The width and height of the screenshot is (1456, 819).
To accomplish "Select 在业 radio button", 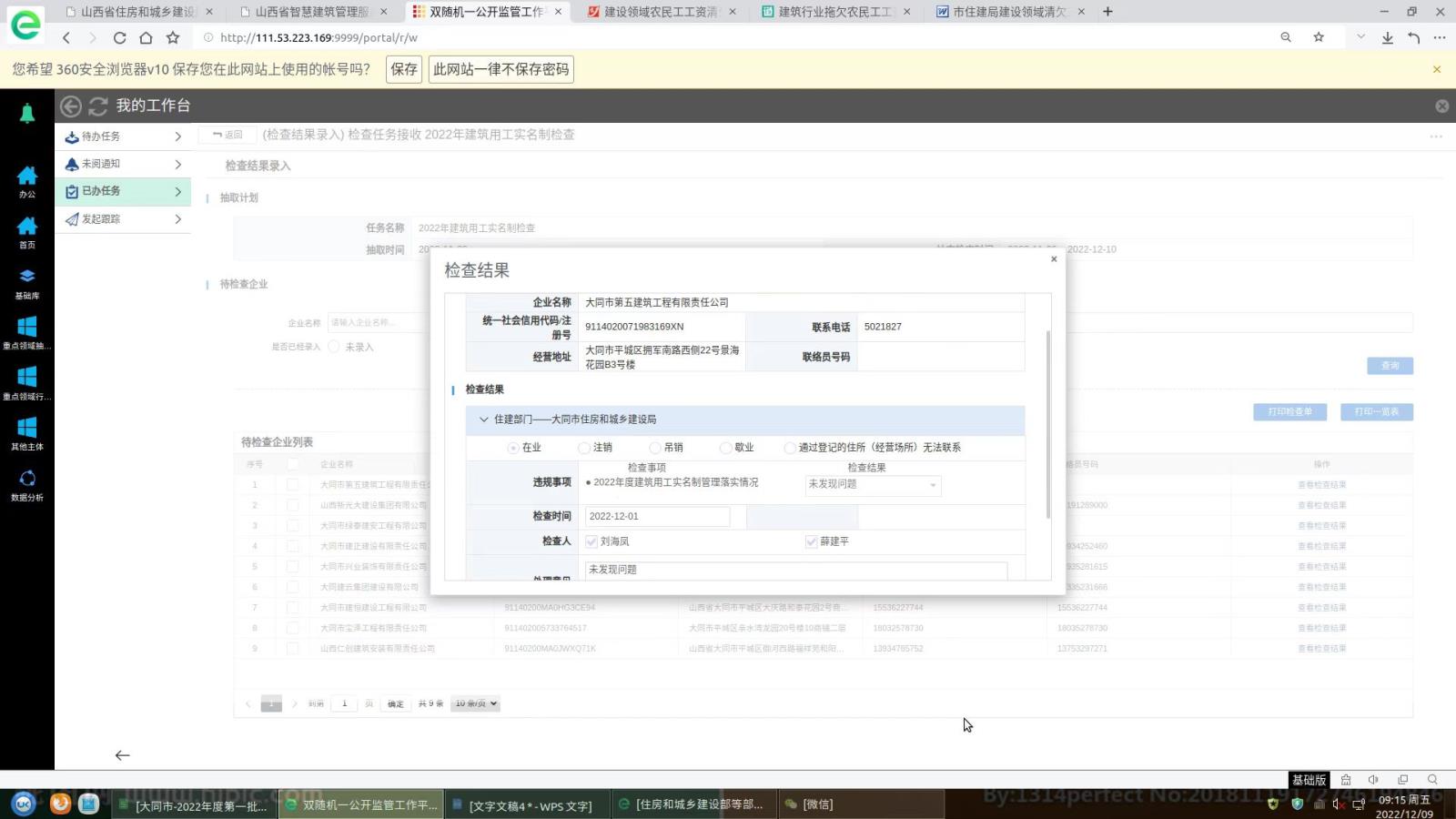I will pos(513,448).
